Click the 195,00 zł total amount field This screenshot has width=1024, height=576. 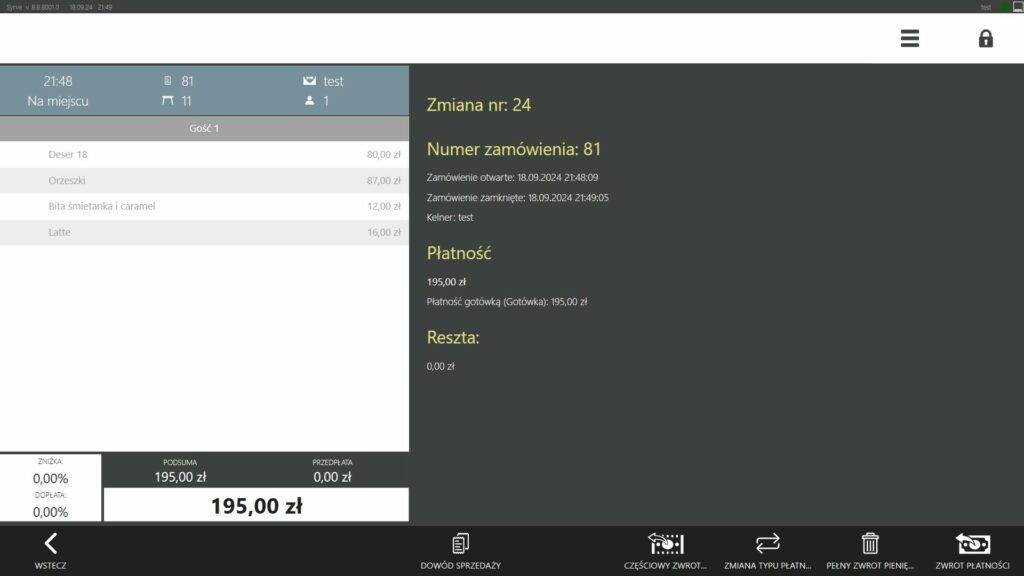coord(256,506)
